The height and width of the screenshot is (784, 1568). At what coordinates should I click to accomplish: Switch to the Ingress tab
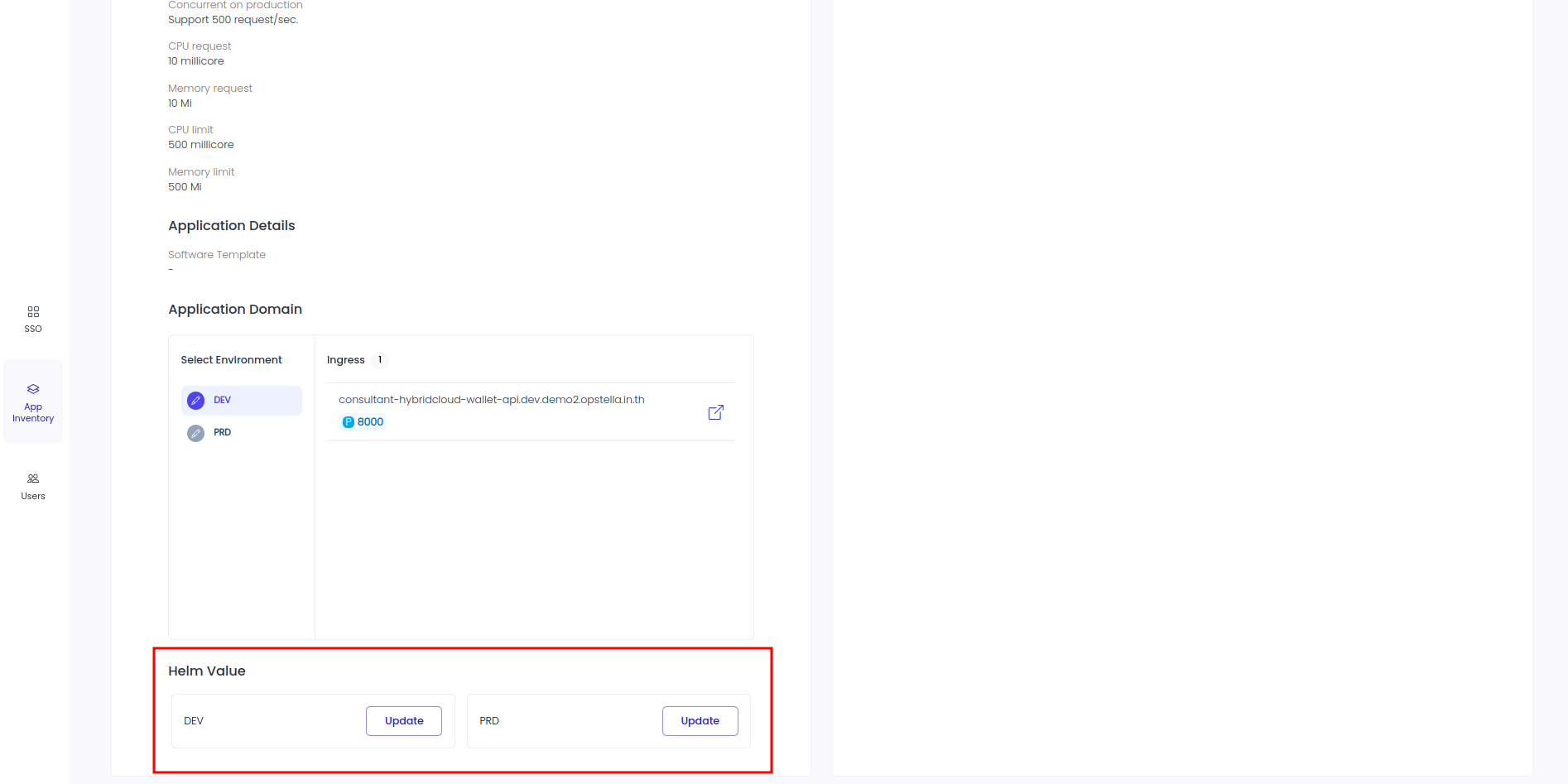[x=346, y=360]
